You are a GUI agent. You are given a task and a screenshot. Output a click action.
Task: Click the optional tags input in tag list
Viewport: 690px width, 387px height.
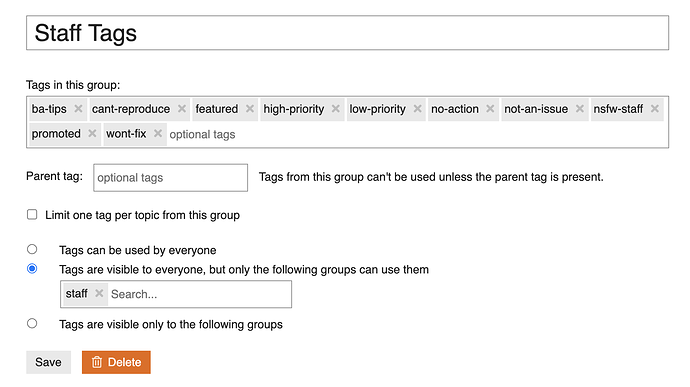[202, 134]
